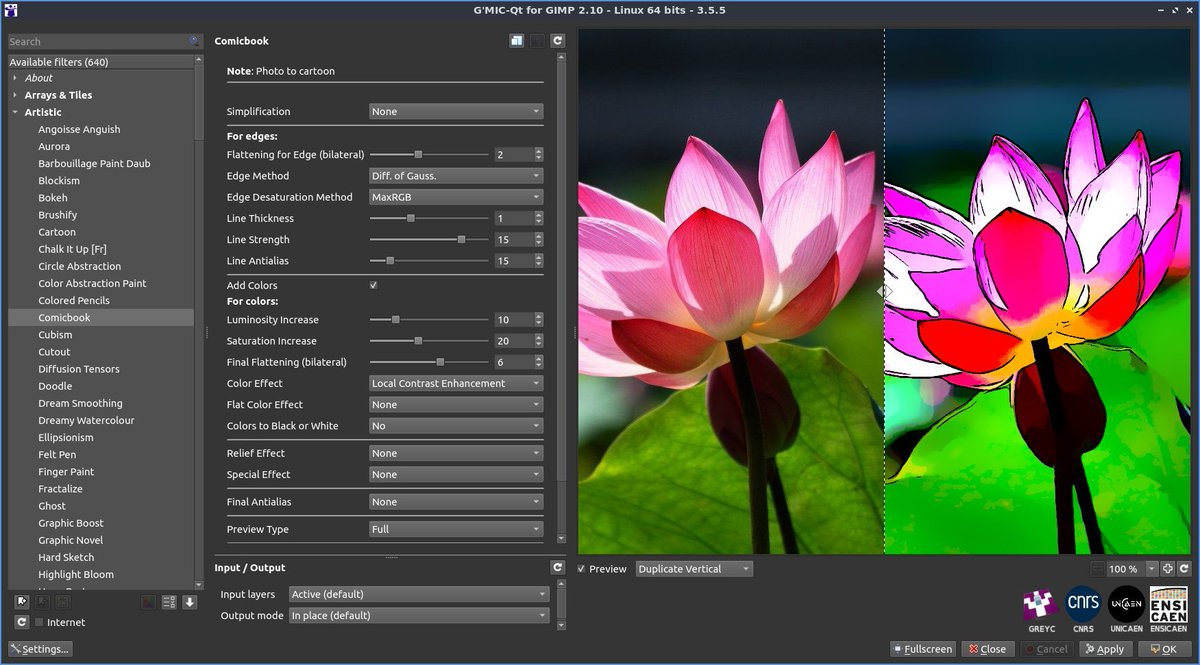Toggle the Add Colors checkbox
The image size is (1200, 665).
(373, 285)
